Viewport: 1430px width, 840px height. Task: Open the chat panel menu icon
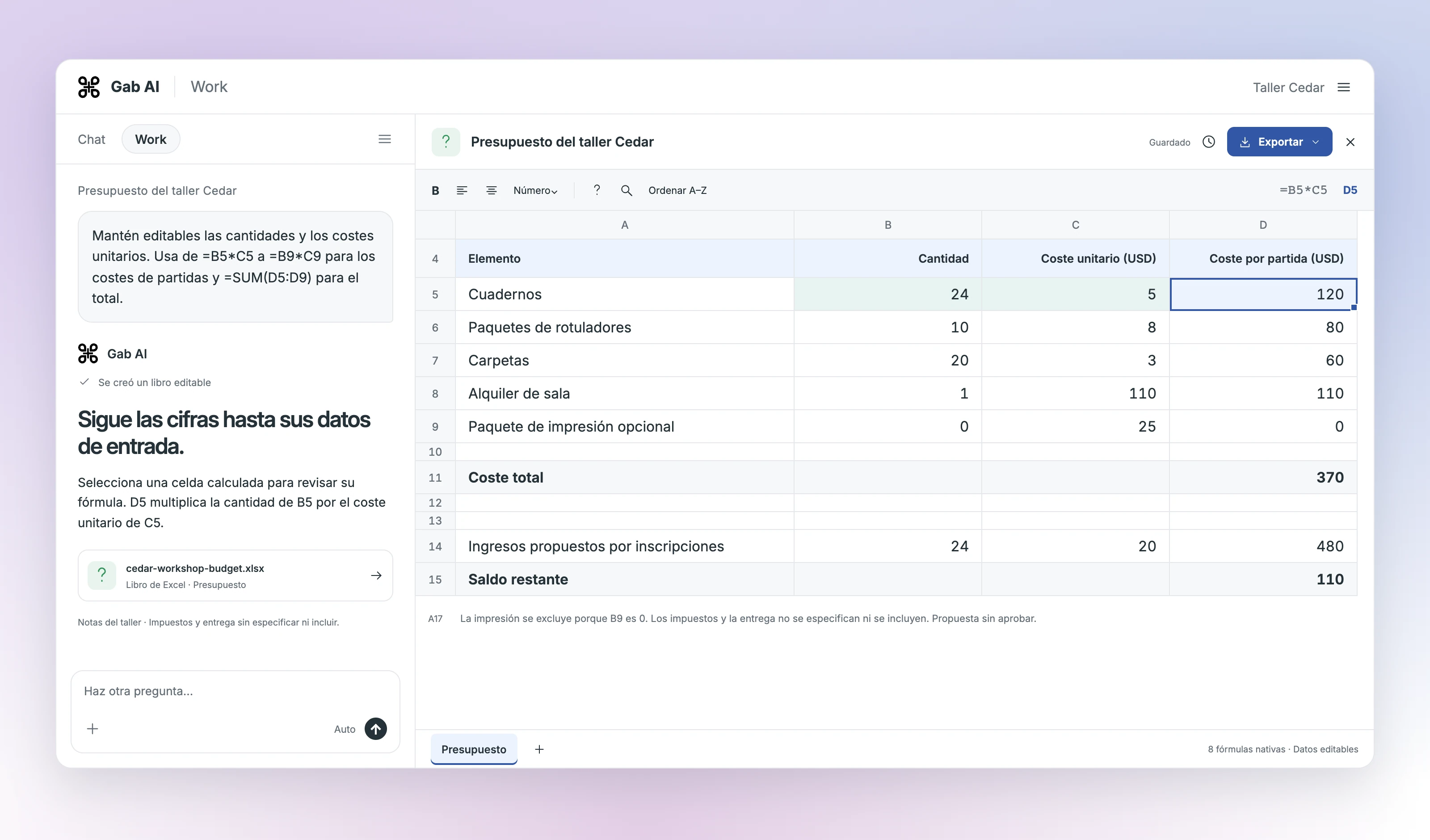point(385,139)
